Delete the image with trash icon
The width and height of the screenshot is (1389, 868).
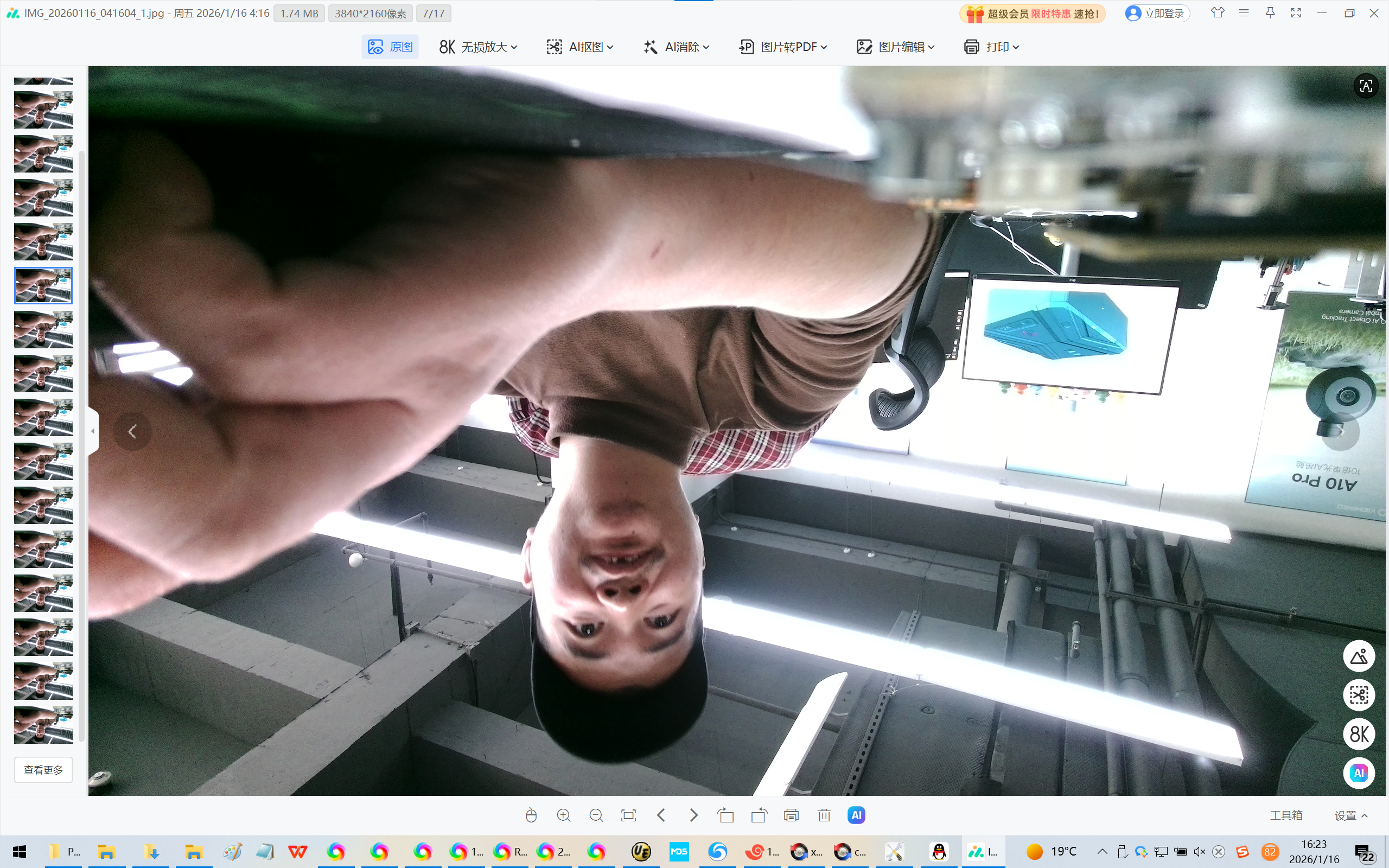824,815
